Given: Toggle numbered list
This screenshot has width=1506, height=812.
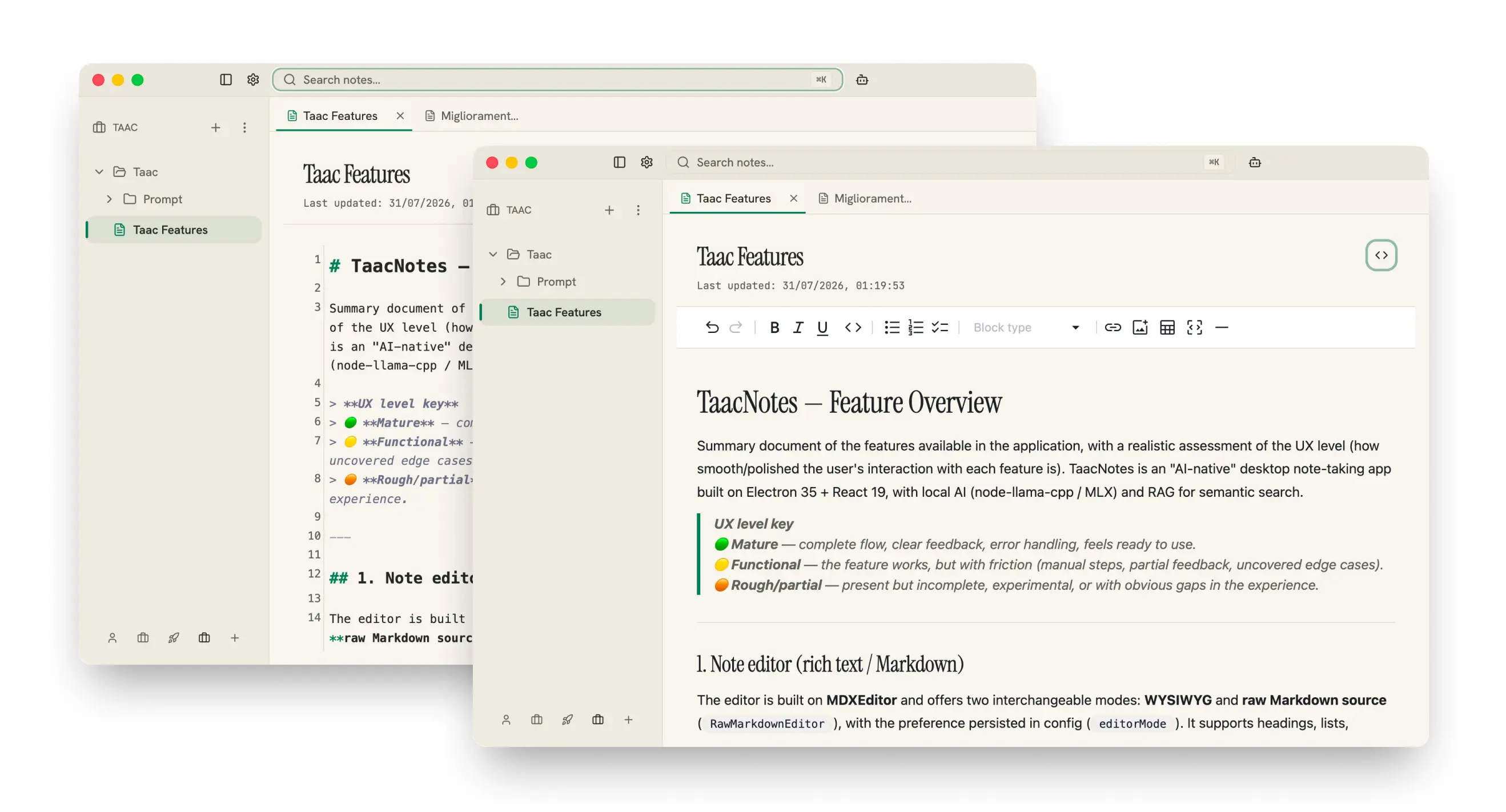Looking at the screenshot, I should point(915,327).
